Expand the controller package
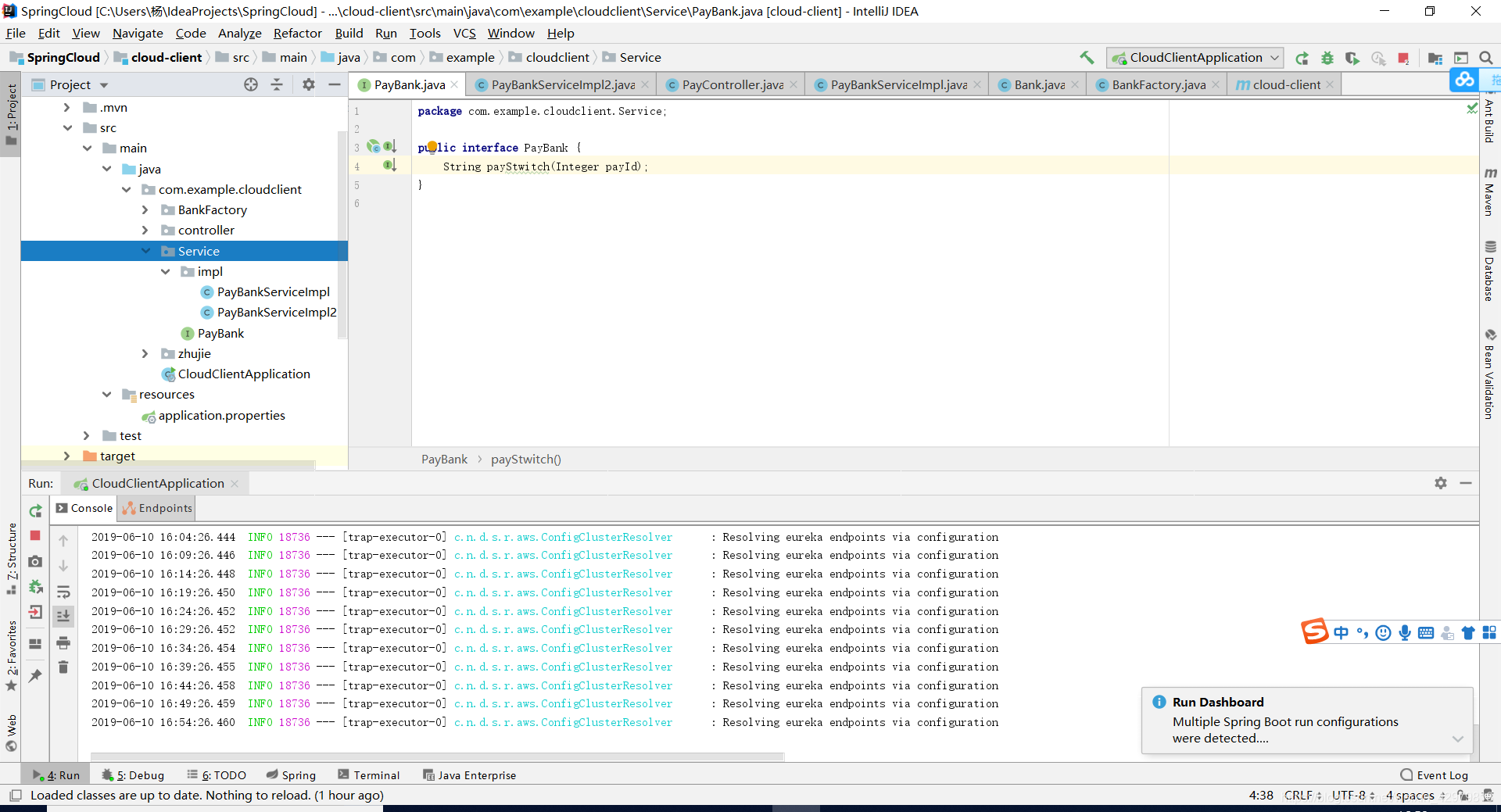1501x812 pixels. (145, 231)
